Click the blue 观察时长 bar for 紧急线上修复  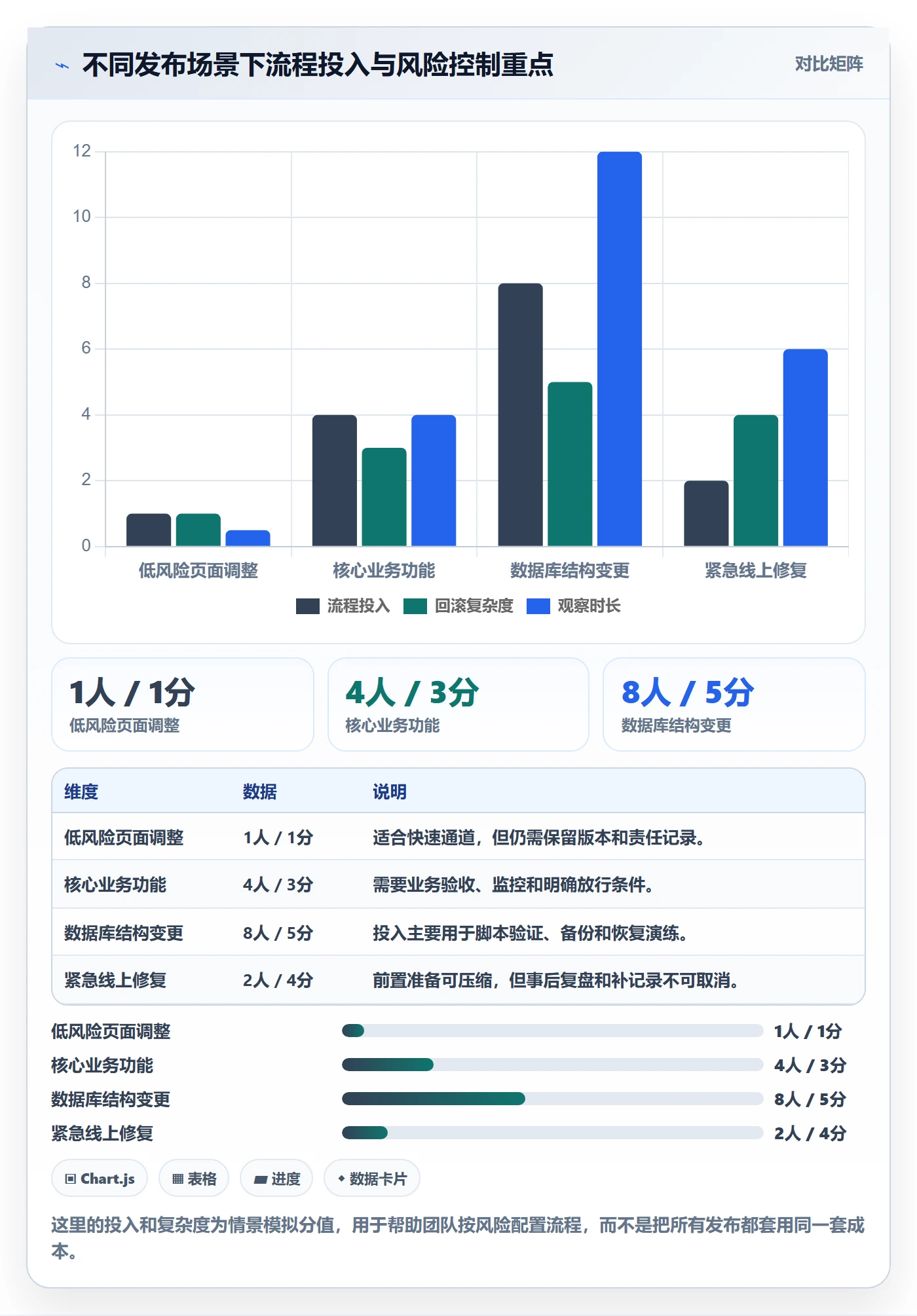pyautogui.click(x=806, y=448)
